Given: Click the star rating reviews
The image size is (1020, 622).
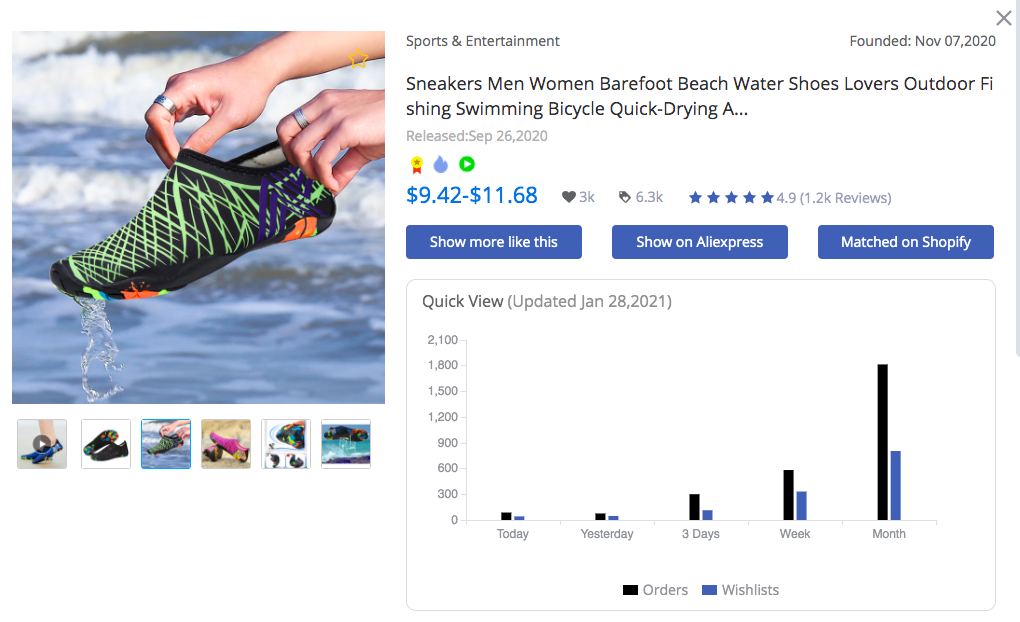Looking at the screenshot, I should (x=790, y=197).
